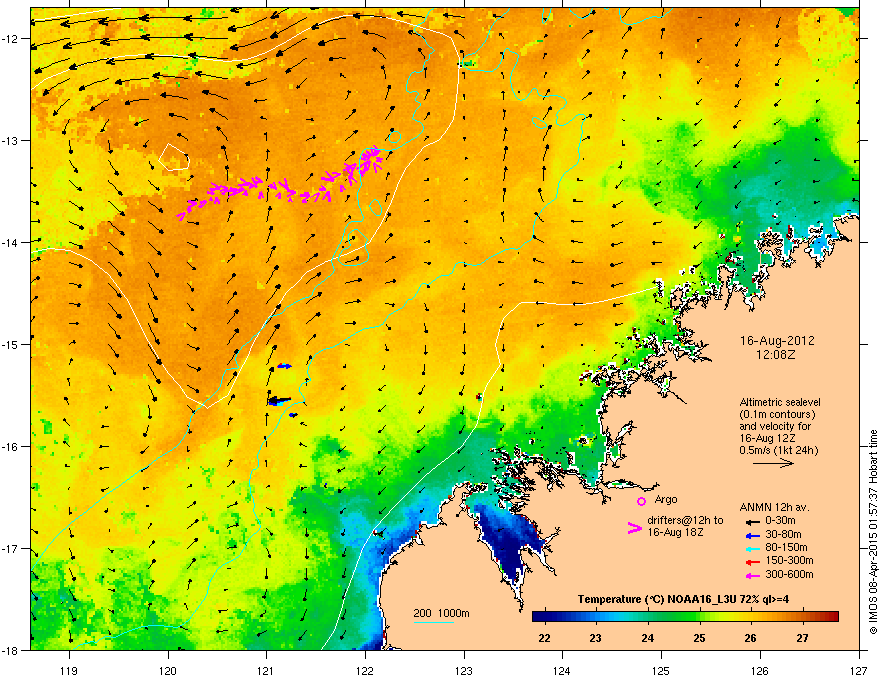This screenshot has height=680, width=880.
Task: Click the longitude axis label 125
Action: click(x=661, y=671)
